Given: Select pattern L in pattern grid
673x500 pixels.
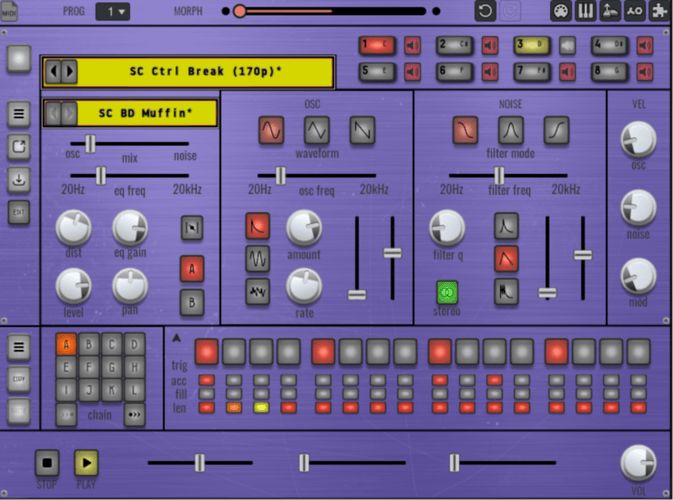Looking at the screenshot, I should tap(134, 391).
